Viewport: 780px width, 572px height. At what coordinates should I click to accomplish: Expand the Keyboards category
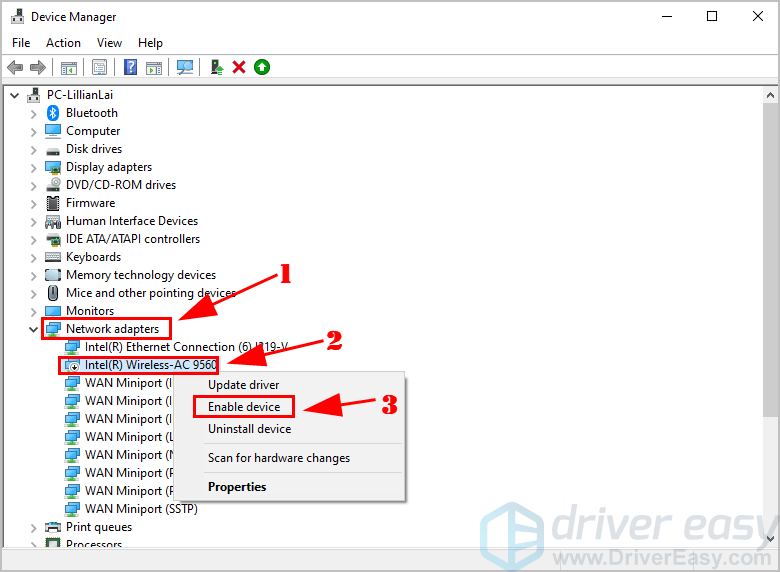(x=33, y=258)
